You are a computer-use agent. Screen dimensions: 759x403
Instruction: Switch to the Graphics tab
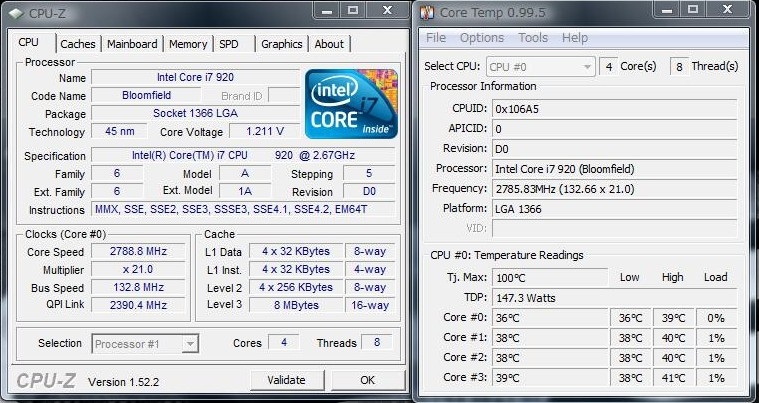(x=282, y=44)
